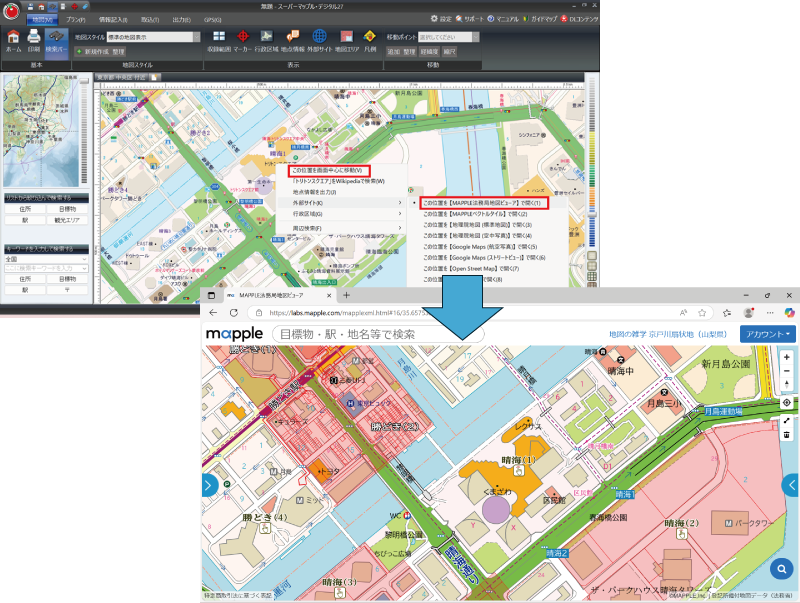This screenshot has width=800, height=603.
Task: Open DLコンテンツ download content
Action: click(579, 18)
